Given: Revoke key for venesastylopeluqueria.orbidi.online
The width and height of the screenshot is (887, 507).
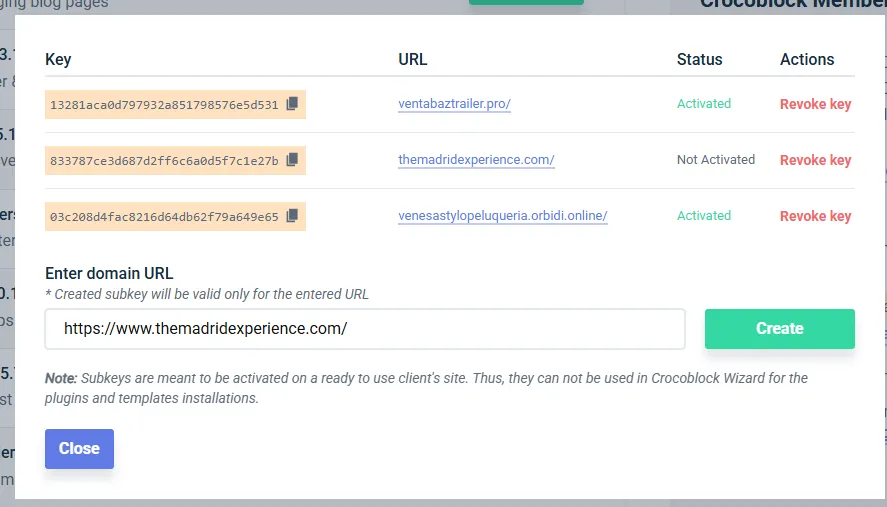Looking at the screenshot, I should [x=815, y=216].
